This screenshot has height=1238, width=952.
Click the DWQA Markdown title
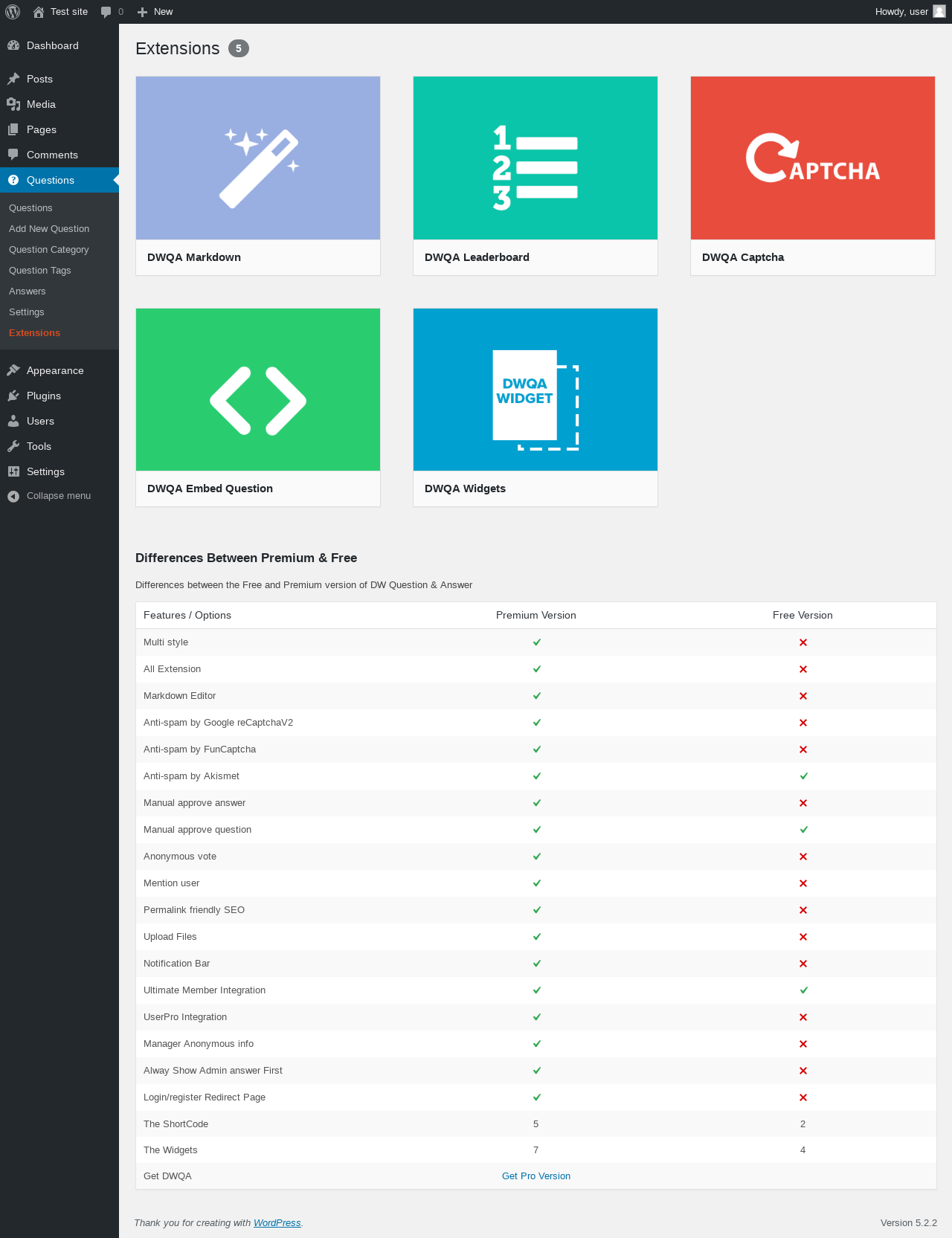pyautogui.click(x=194, y=257)
